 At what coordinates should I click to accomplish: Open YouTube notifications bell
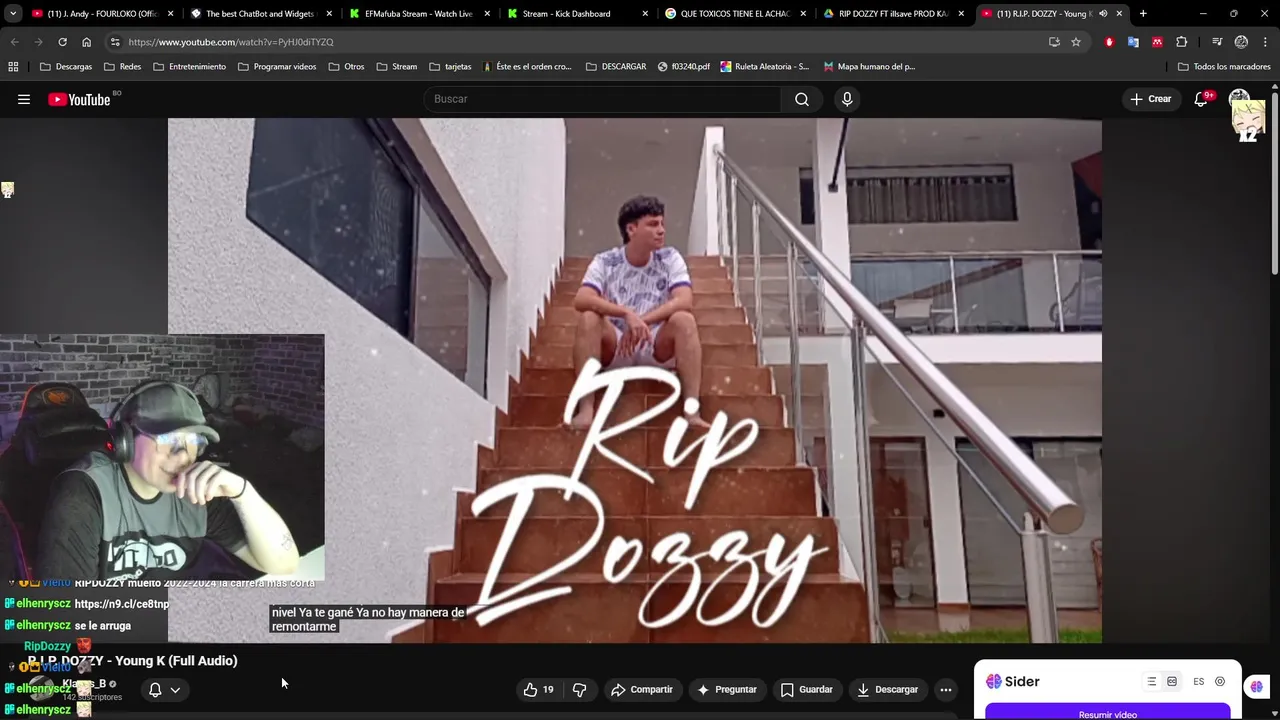click(1202, 99)
